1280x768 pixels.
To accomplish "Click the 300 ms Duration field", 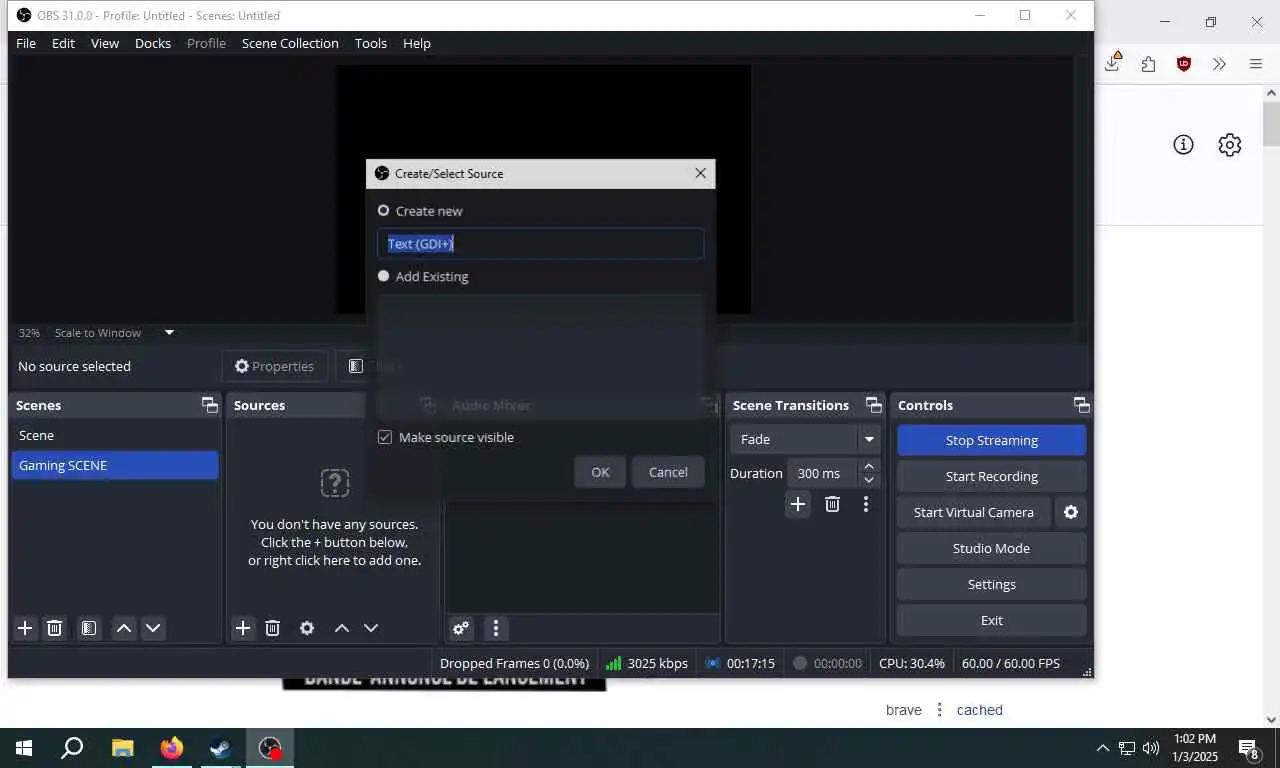I will [x=823, y=473].
